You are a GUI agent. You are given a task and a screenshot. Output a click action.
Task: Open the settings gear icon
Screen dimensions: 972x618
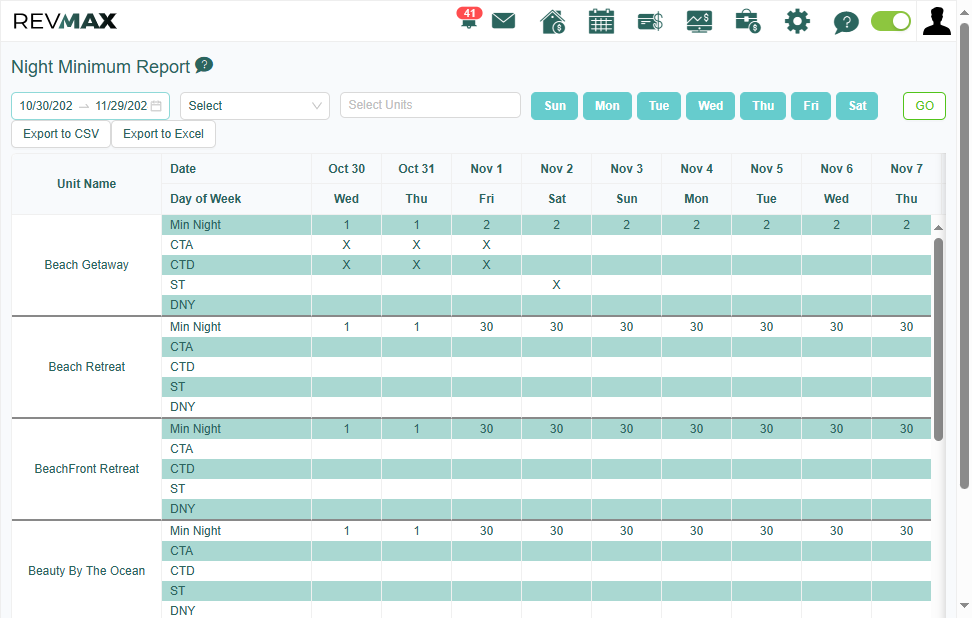(x=797, y=22)
